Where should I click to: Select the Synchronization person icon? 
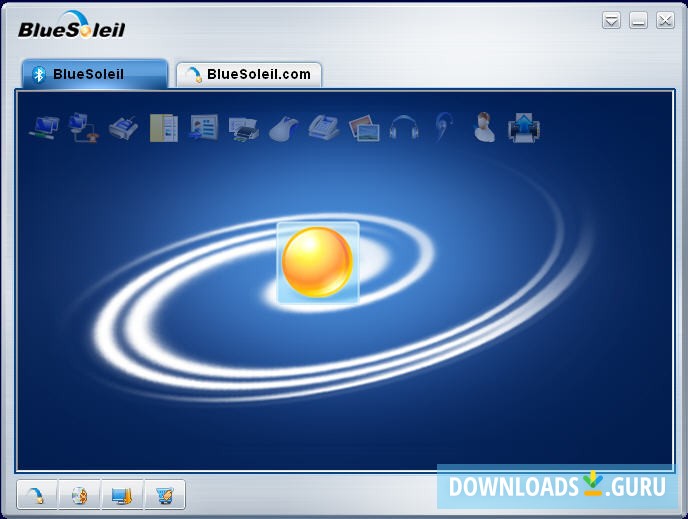[x=484, y=128]
